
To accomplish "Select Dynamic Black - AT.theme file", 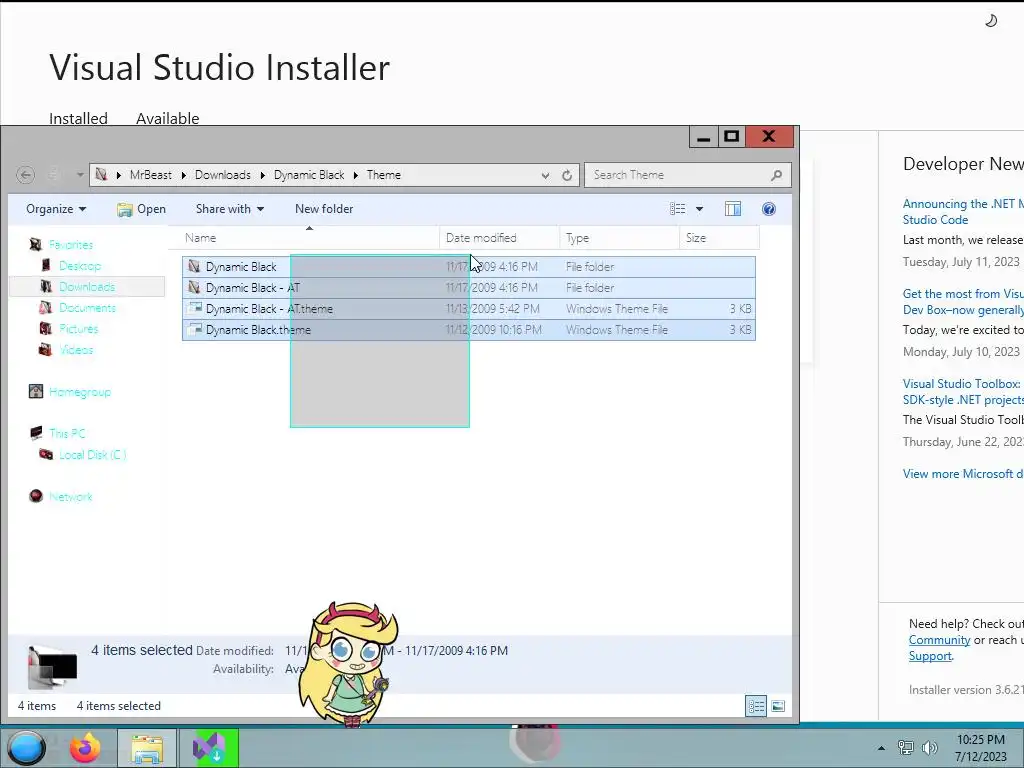I will [x=469, y=308].
